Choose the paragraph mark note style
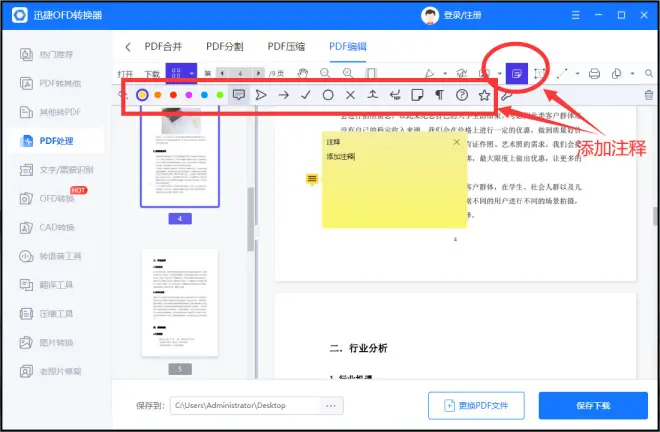660x432 pixels. coord(439,95)
